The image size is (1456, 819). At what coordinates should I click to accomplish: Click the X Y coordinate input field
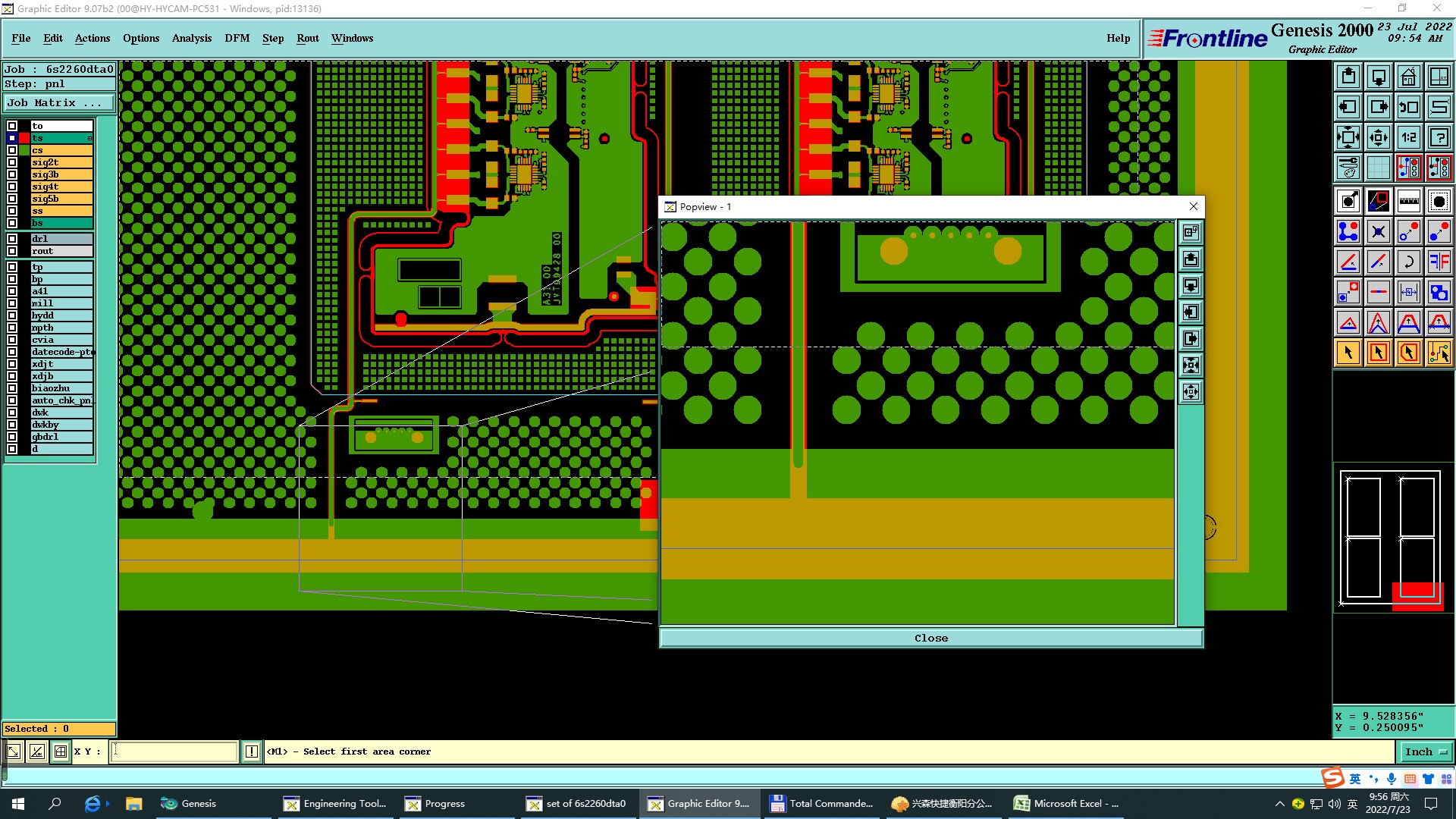click(174, 752)
